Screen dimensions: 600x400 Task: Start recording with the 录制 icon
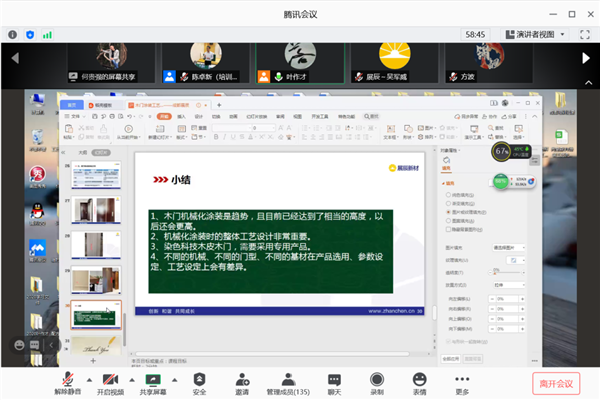[x=377, y=379]
